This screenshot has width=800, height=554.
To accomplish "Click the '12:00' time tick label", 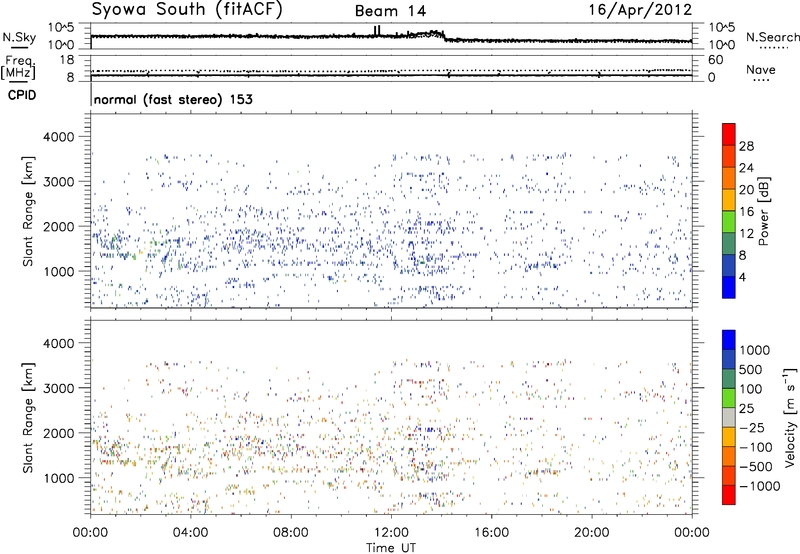I will click(391, 533).
